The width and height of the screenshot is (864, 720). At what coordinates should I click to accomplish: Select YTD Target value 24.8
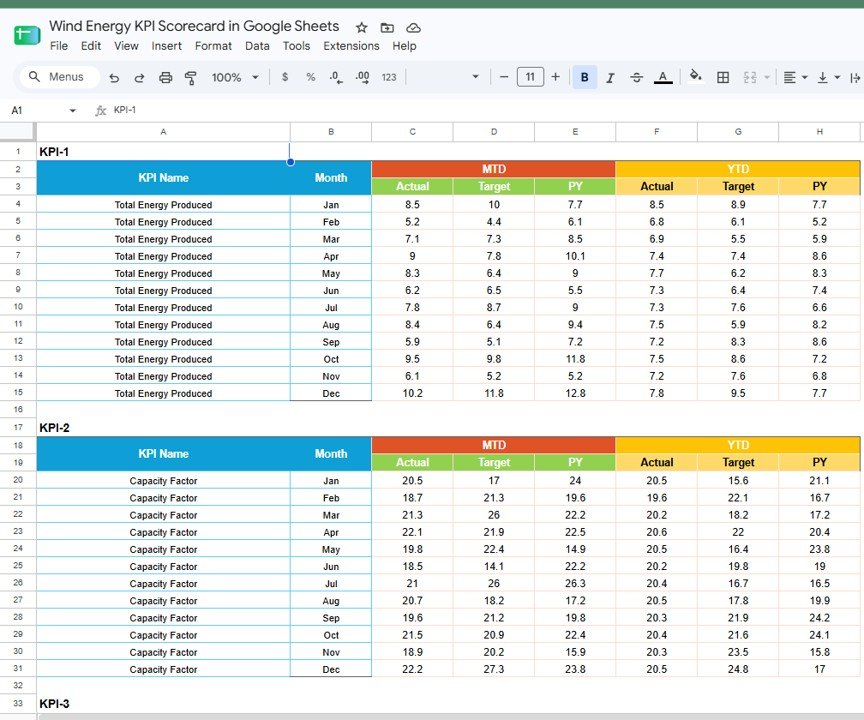click(738, 669)
